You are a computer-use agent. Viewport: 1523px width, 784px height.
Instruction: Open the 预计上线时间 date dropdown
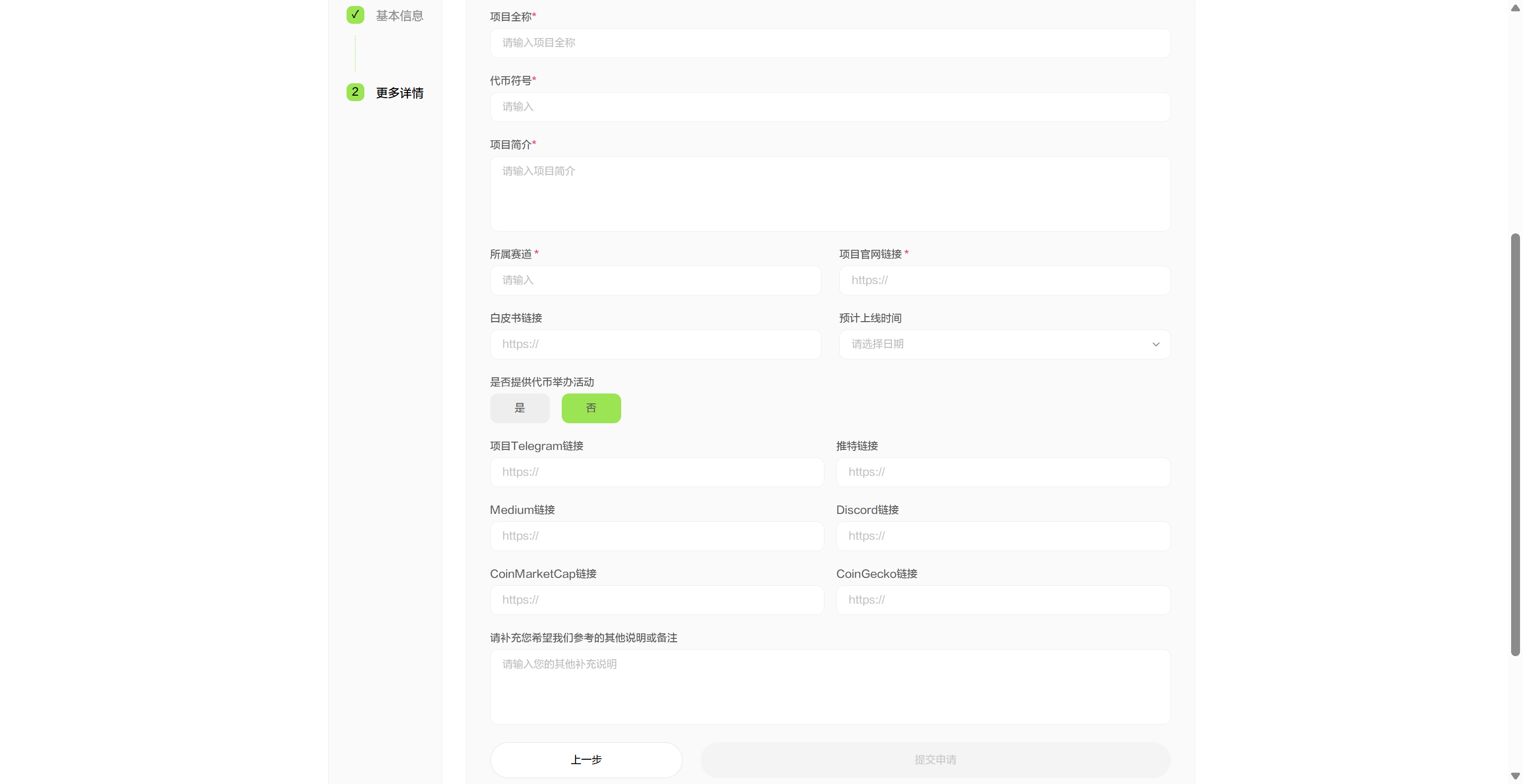pos(1004,344)
